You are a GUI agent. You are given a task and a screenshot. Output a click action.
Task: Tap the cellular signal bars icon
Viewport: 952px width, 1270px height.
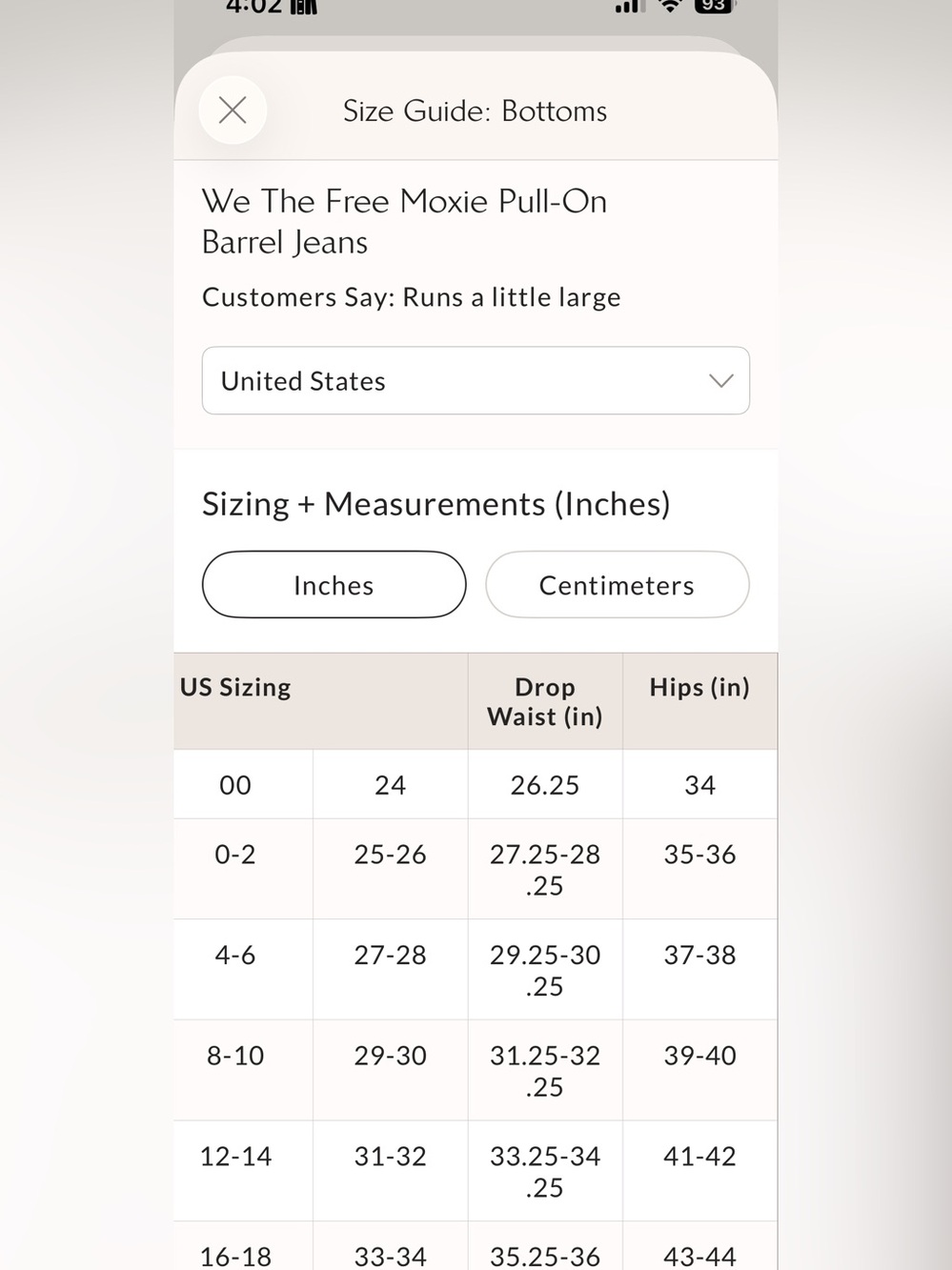(627, 6)
